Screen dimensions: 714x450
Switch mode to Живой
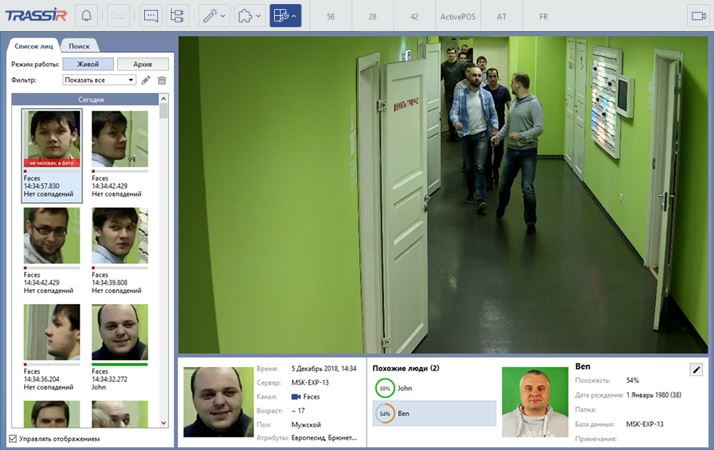pos(88,63)
